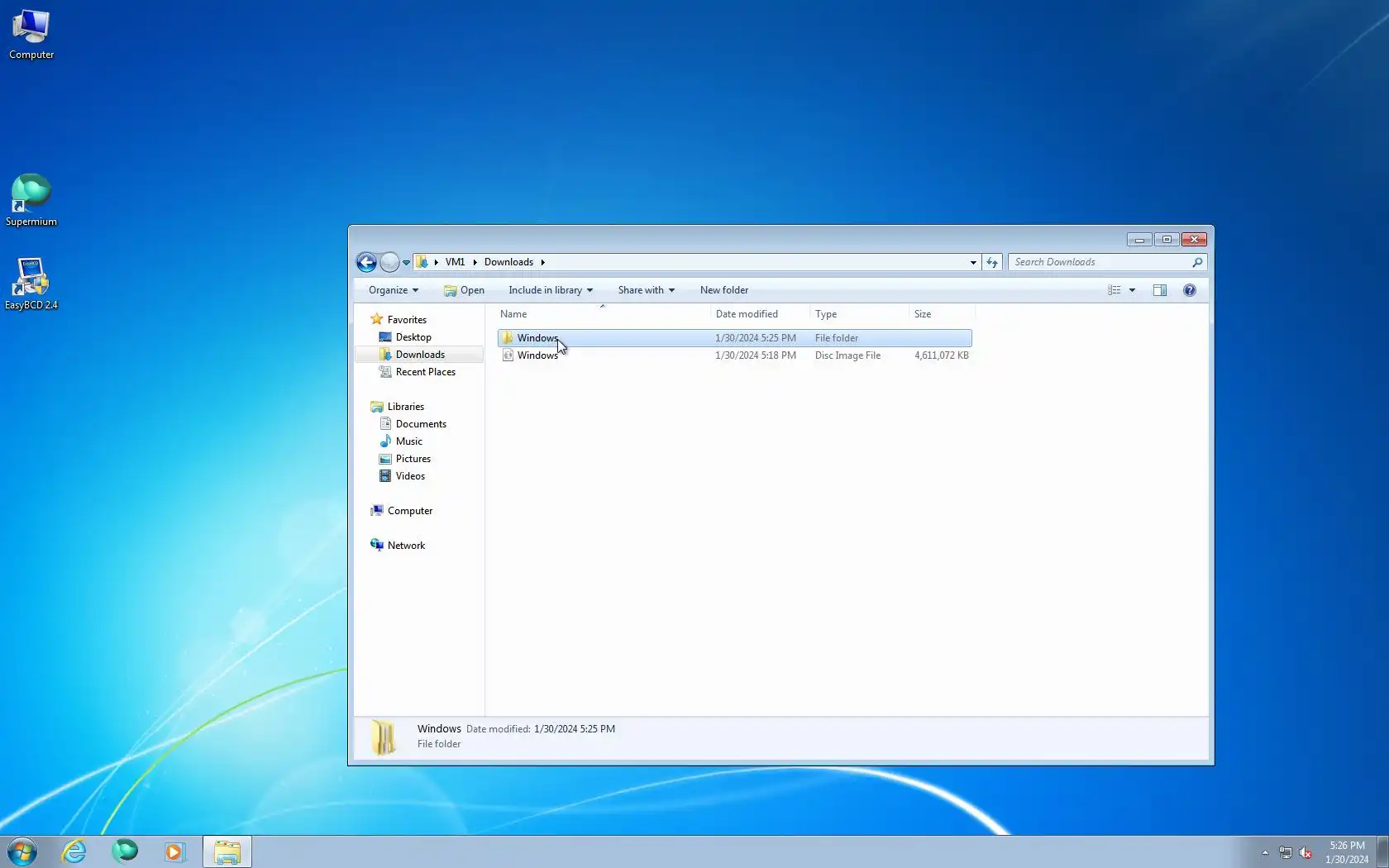Screen dimensions: 1389x868
Task: Change the view with the view icon
Action: point(1115,290)
